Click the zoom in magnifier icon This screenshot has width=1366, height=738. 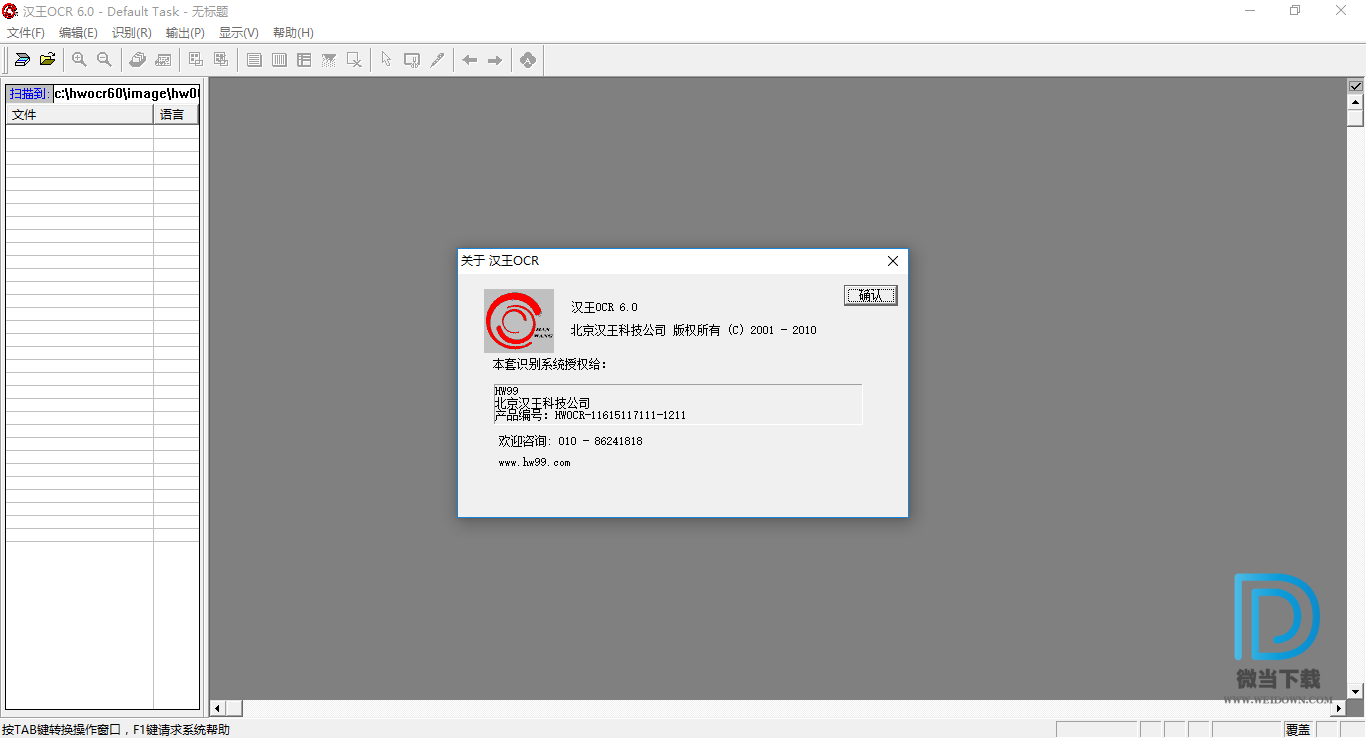(x=79, y=60)
